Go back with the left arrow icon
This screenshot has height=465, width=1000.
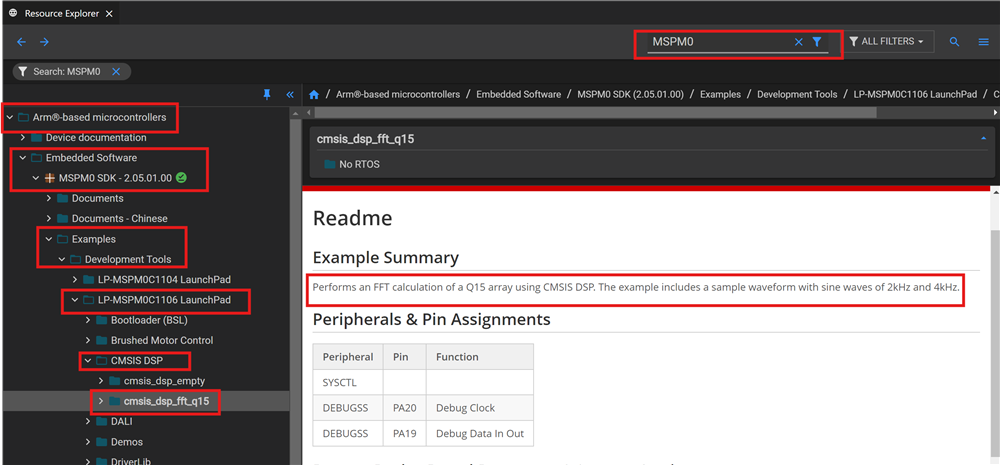pyautogui.click(x=21, y=42)
